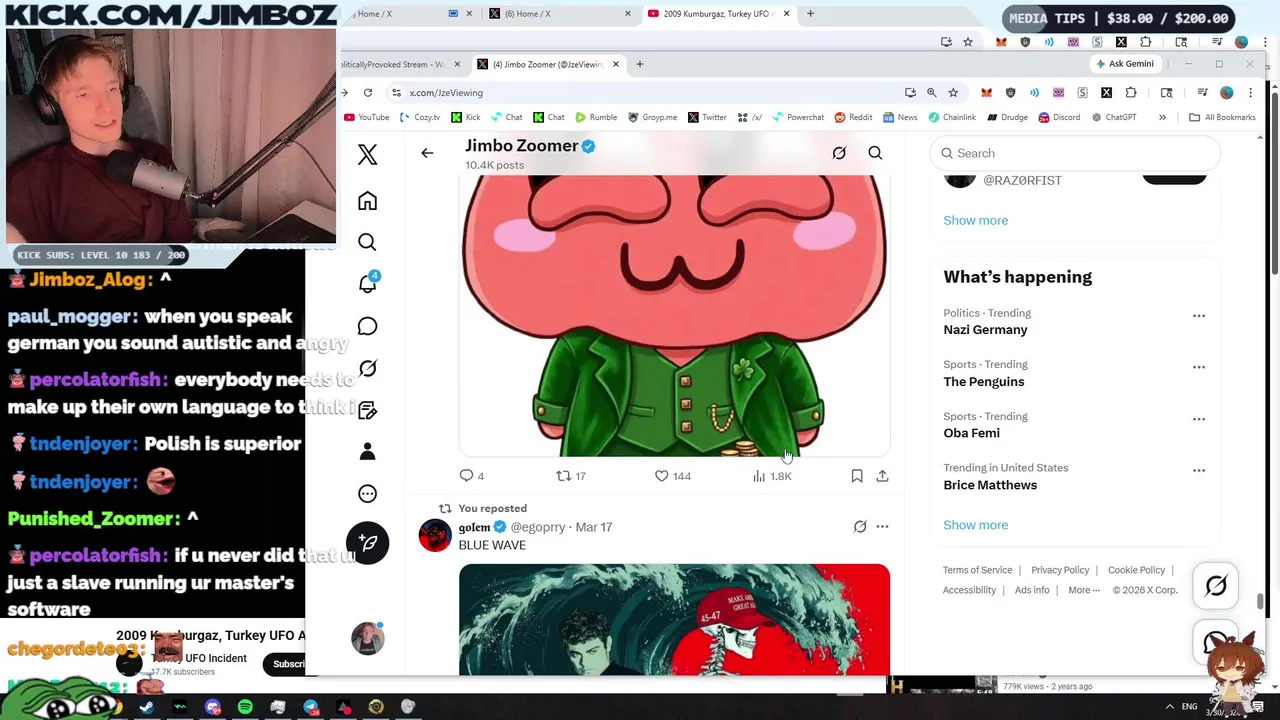Image resolution: width=1280 pixels, height=720 pixels.
Task: Expand the footer More menu
Action: tap(1084, 590)
